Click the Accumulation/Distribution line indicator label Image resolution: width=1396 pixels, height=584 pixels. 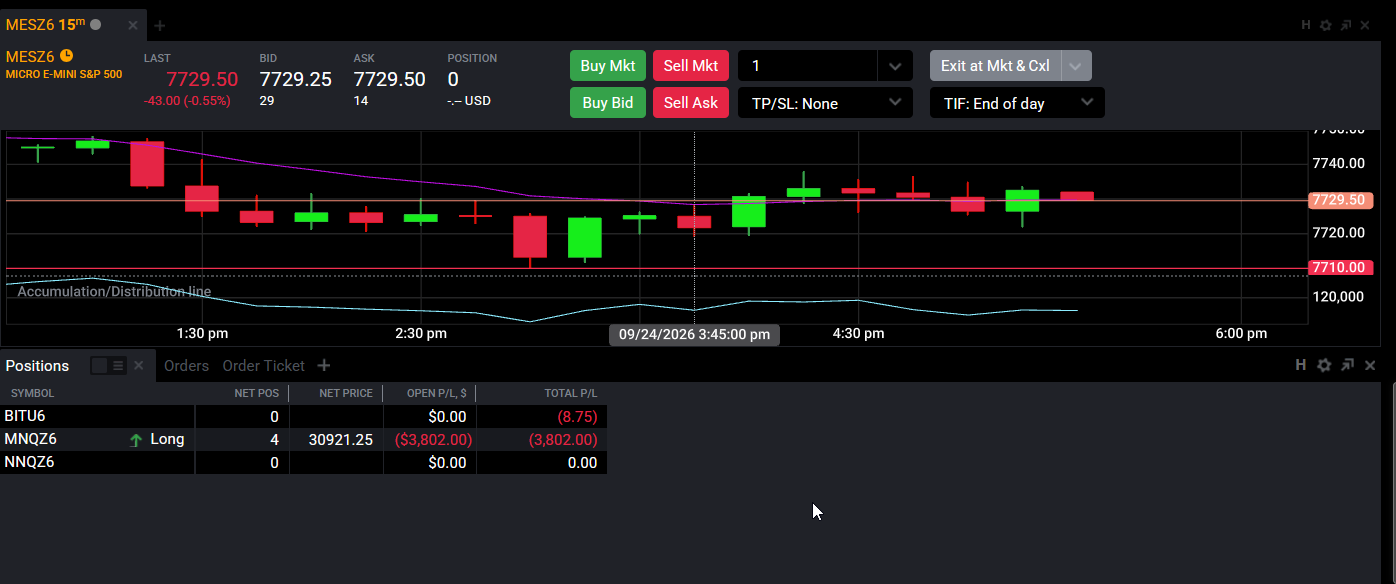pyautogui.click(x=114, y=292)
